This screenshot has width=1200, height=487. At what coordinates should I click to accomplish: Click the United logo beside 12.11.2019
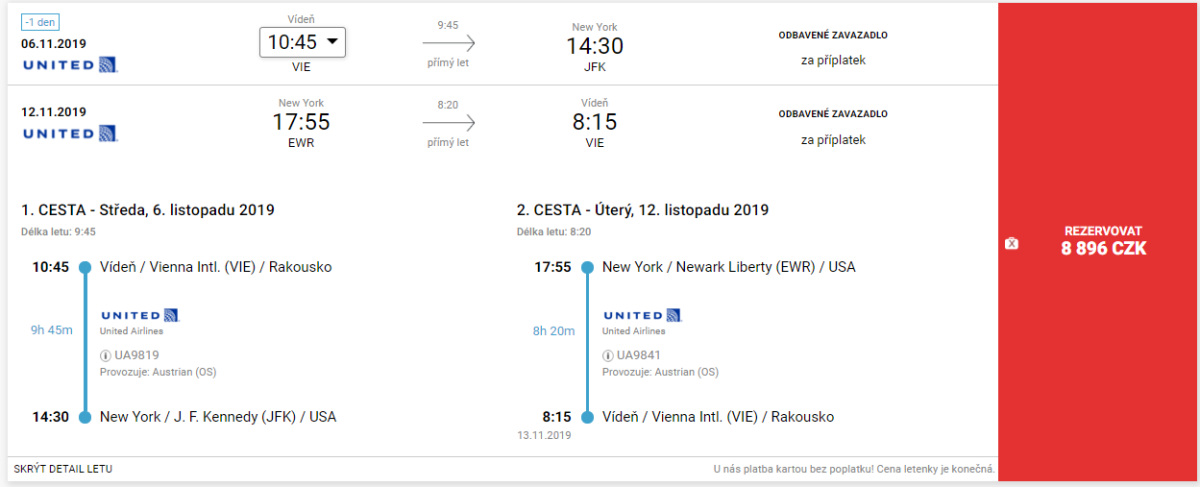coord(69,133)
